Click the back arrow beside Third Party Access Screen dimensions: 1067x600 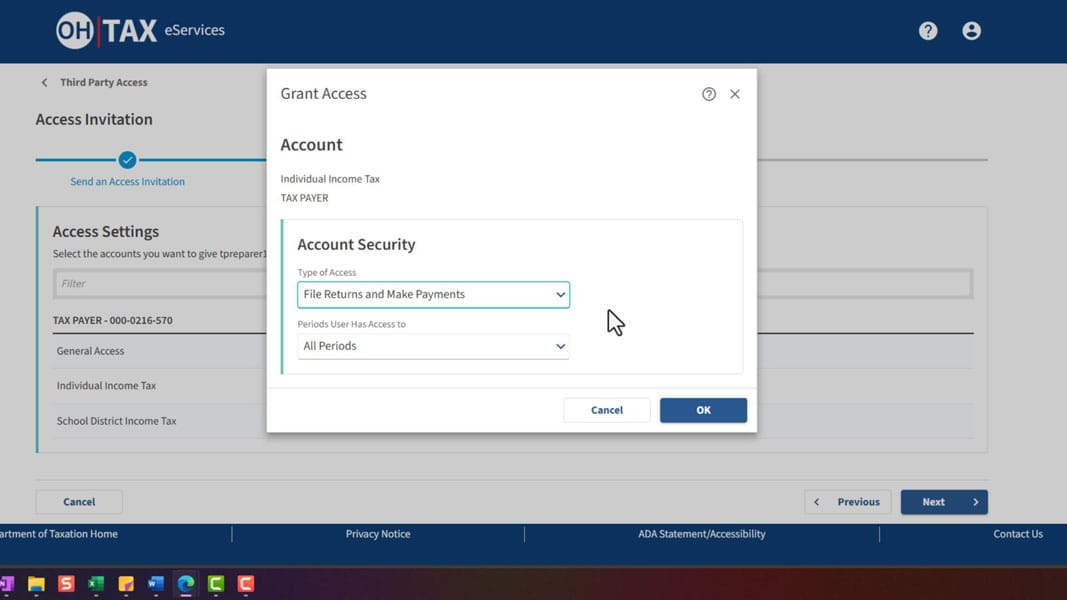(44, 82)
